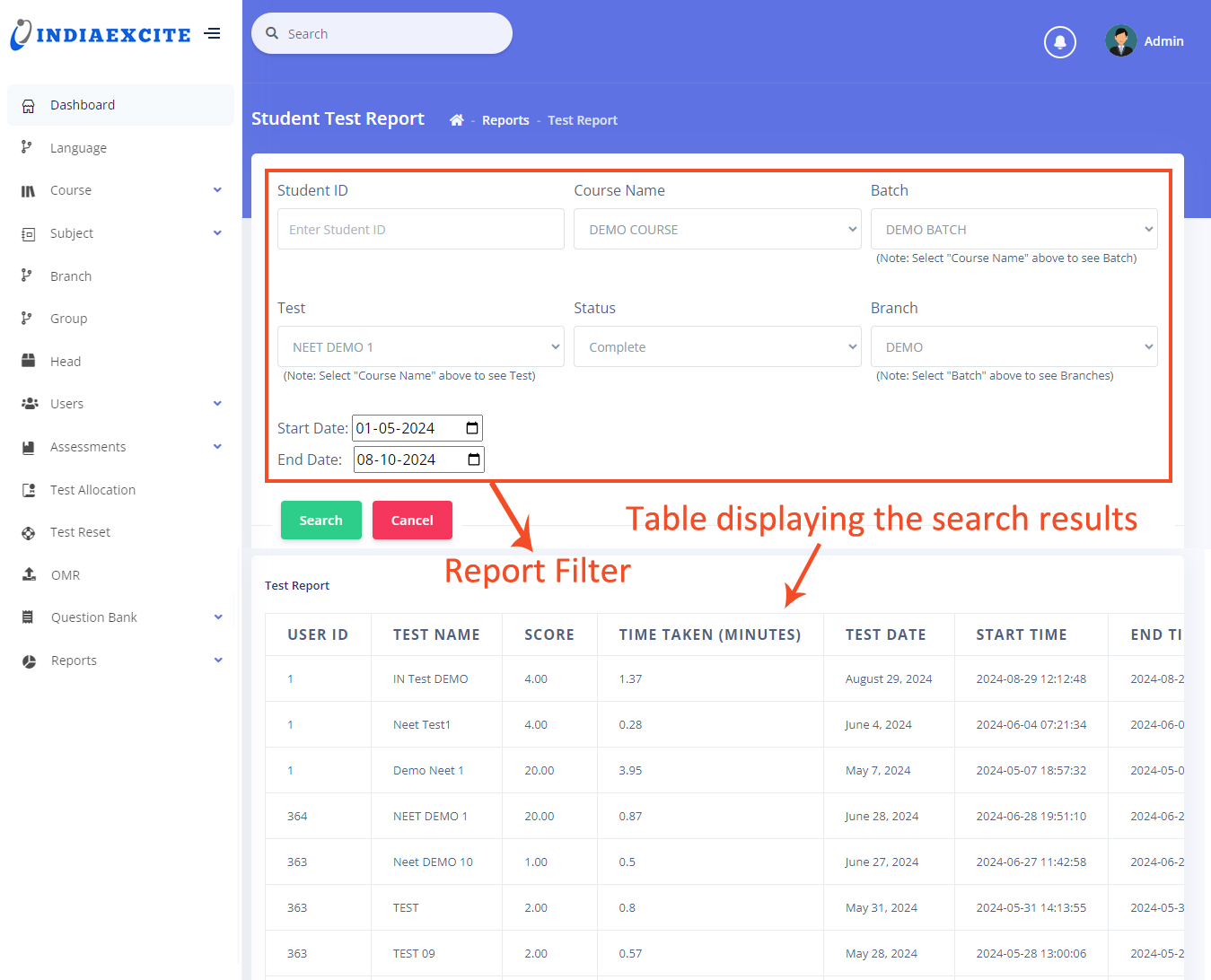
Task: Expand the Assessments sidebar chevron
Action: coord(217,447)
